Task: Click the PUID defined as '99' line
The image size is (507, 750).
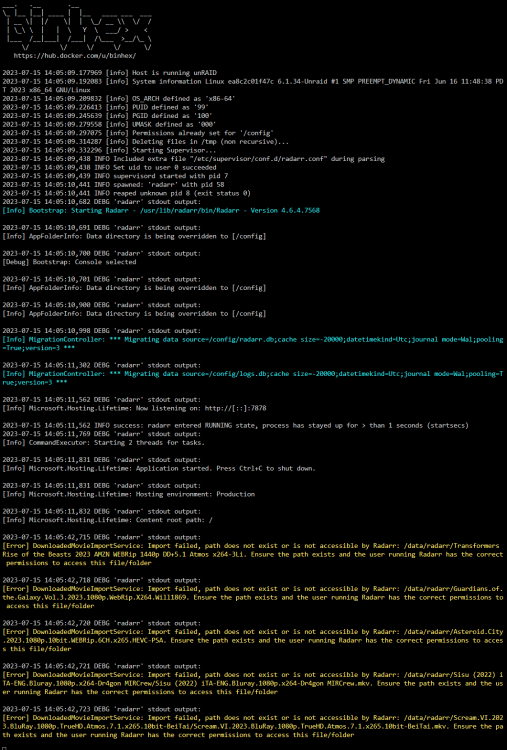Action: click(105, 107)
